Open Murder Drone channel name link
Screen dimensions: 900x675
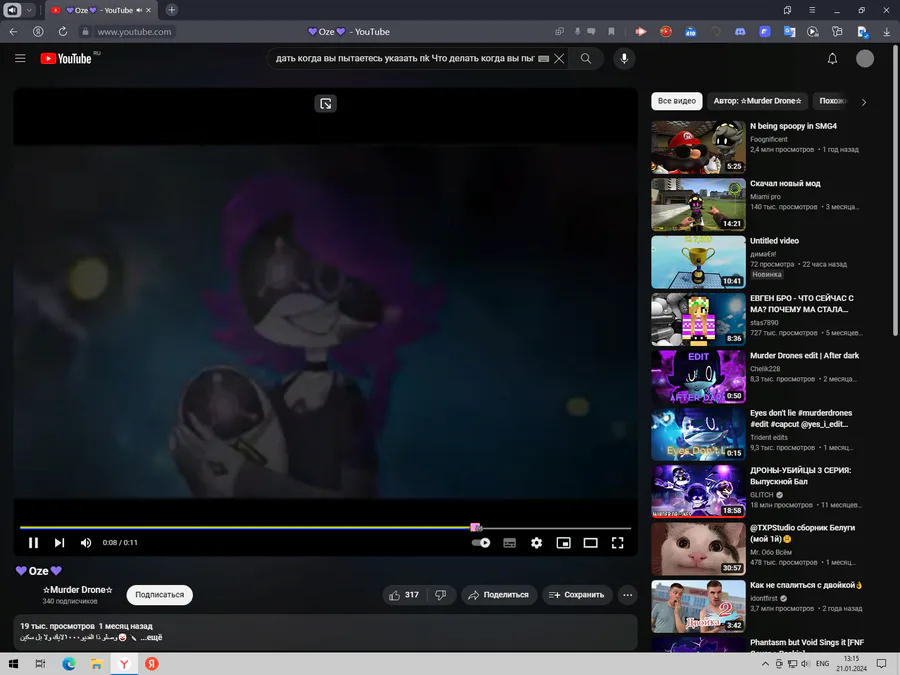[x=77, y=589]
